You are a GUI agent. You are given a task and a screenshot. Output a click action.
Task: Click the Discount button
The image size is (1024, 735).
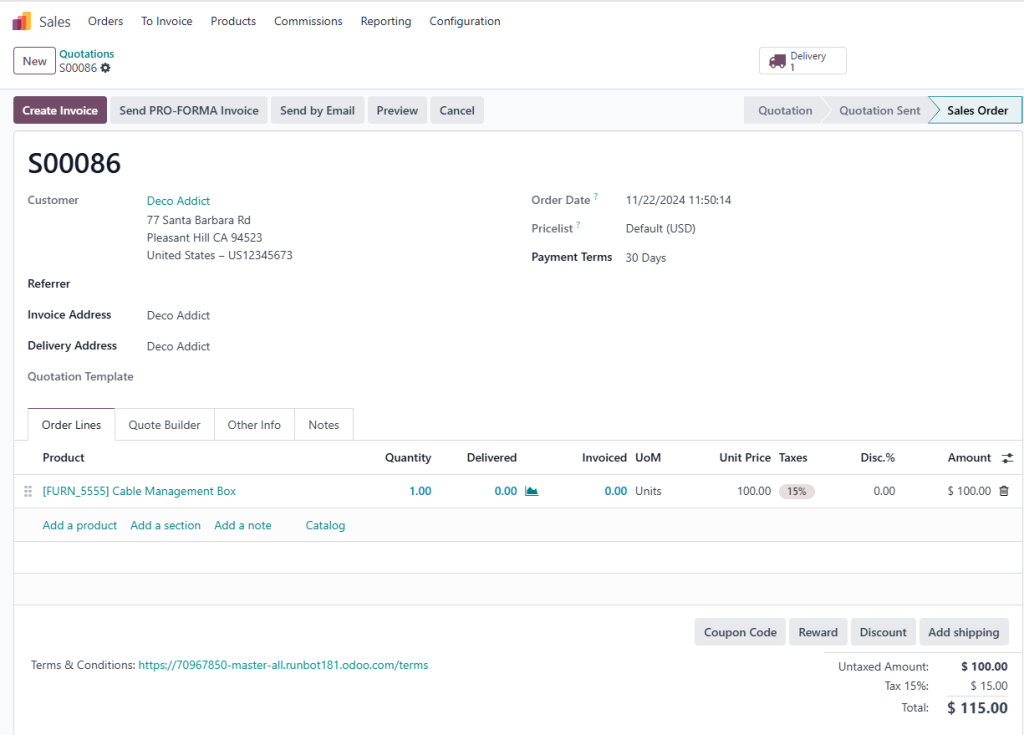(883, 632)
